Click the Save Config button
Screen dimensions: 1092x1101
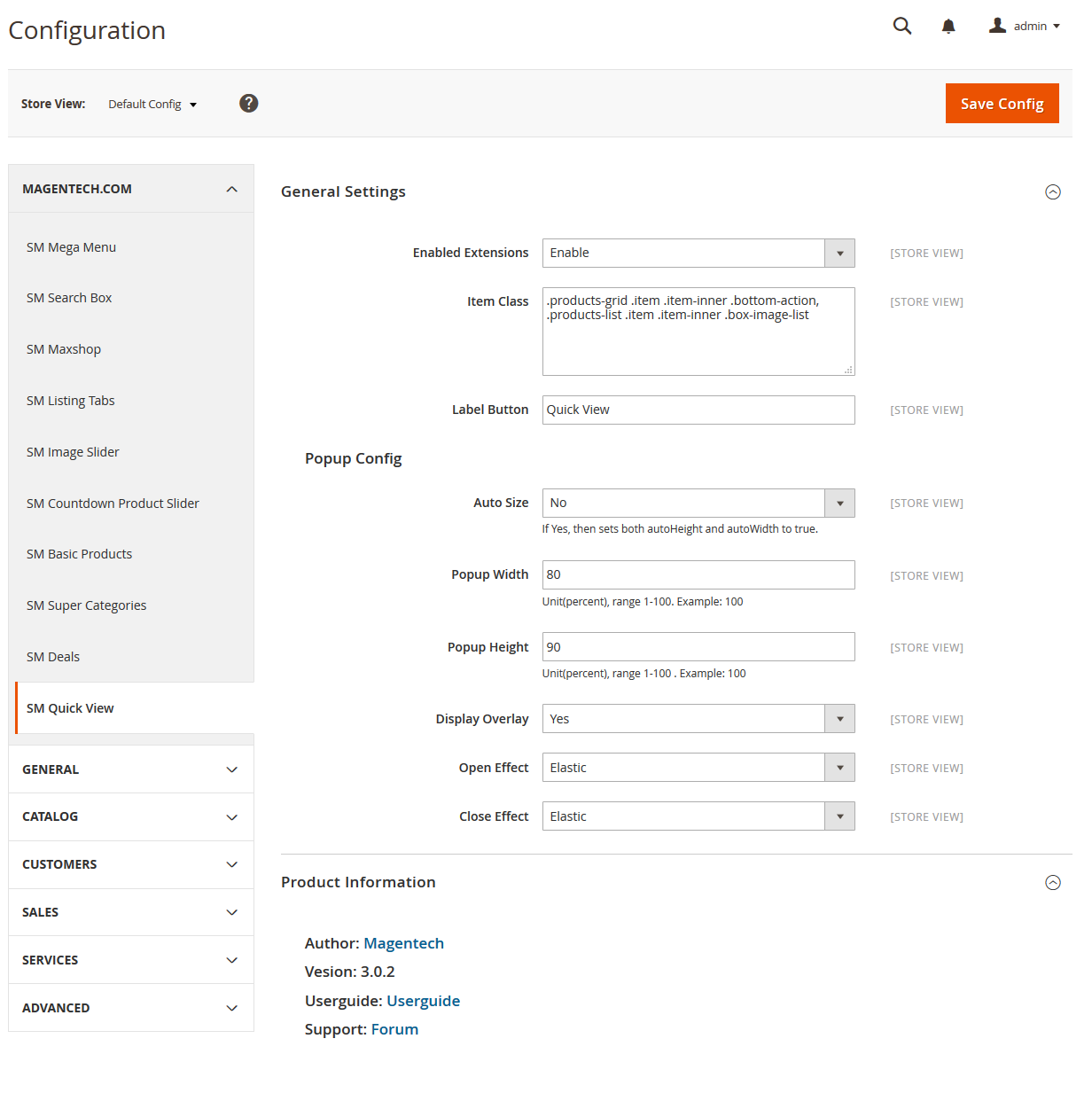pyautogui.click(x=1002, y=104)
